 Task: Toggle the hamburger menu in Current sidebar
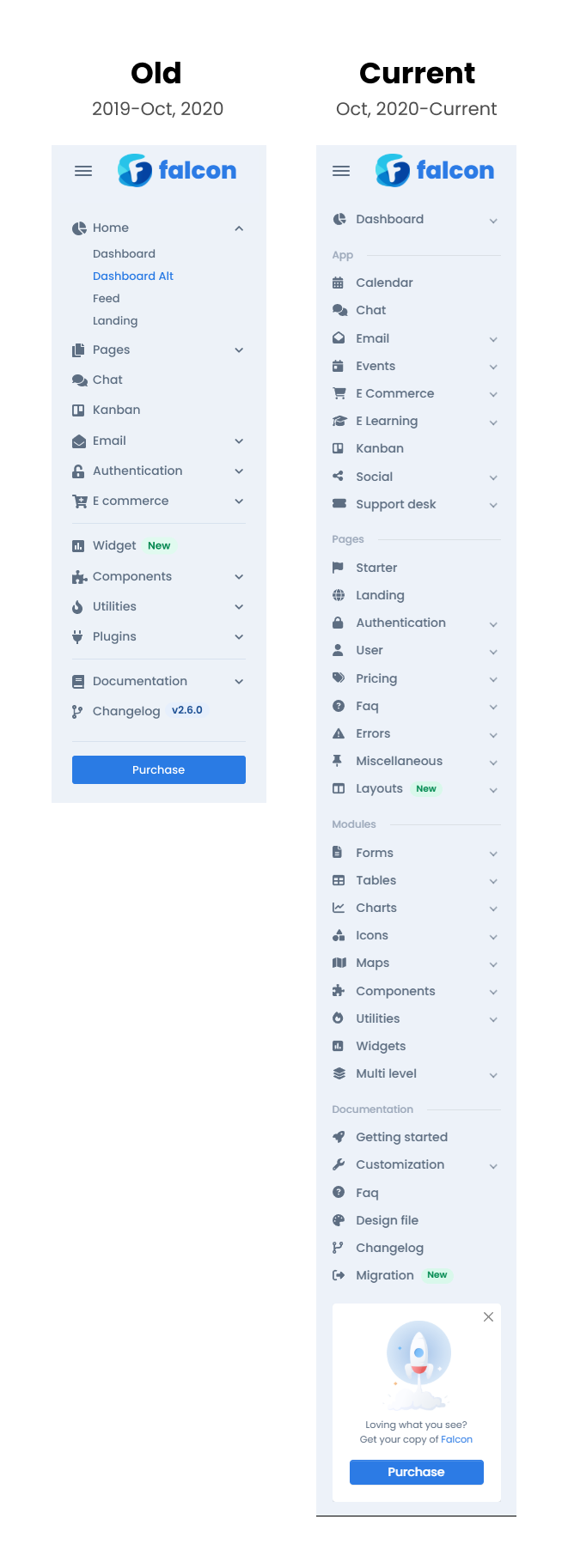click(341, 171)
